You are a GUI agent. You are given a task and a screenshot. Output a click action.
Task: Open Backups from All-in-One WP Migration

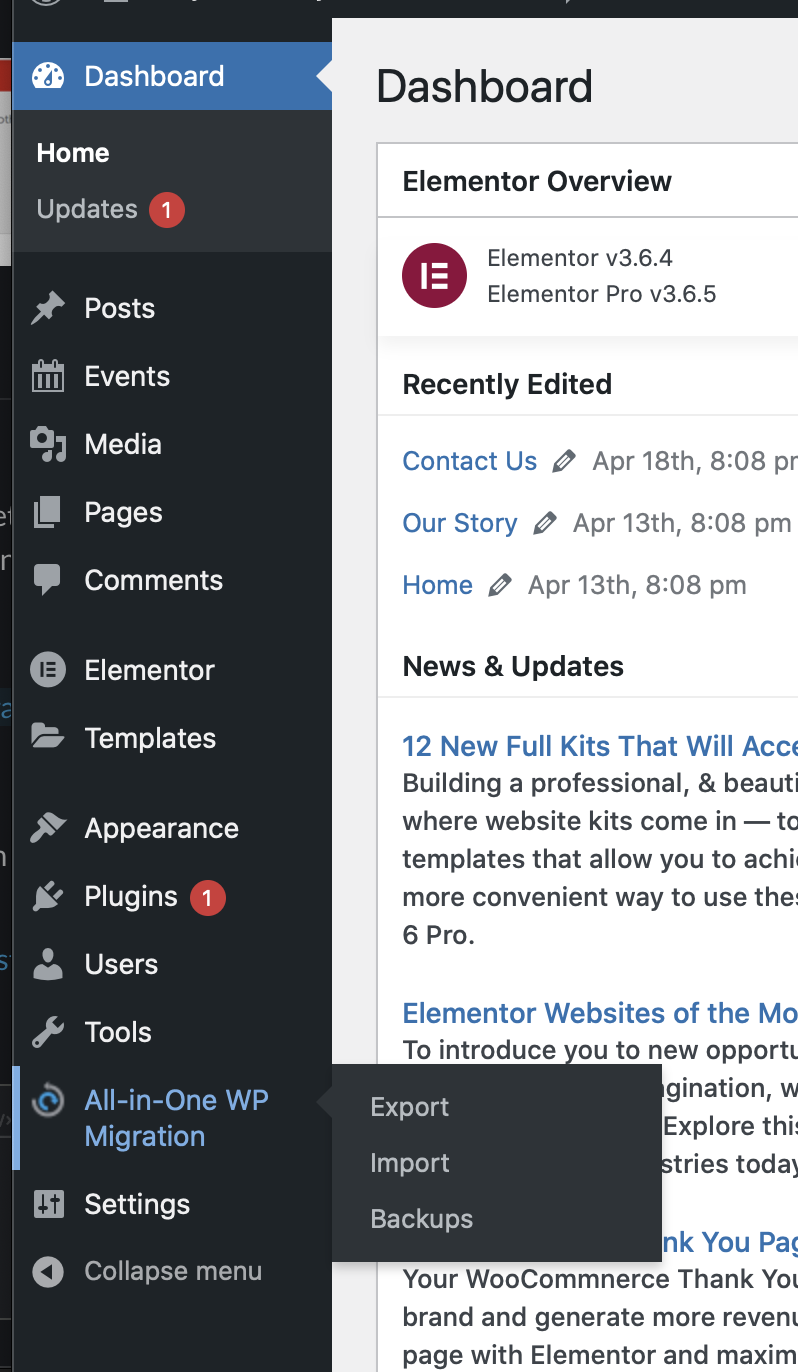421,1219
